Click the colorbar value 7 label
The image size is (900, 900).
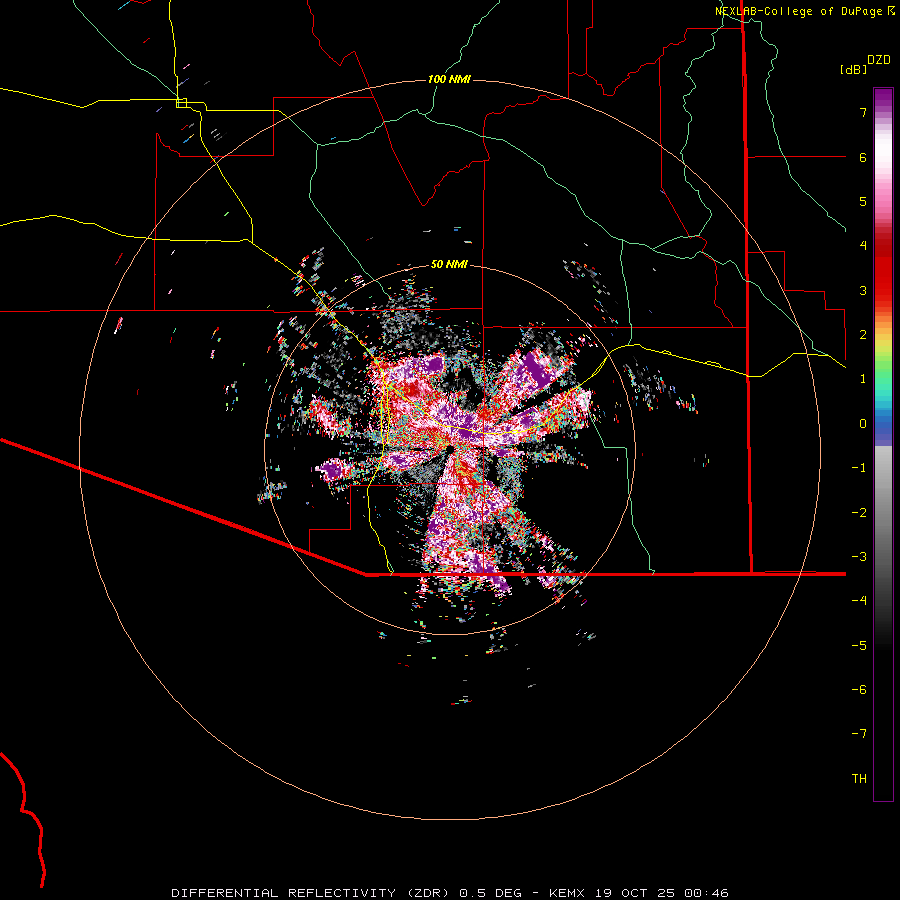tap(863, 112)
